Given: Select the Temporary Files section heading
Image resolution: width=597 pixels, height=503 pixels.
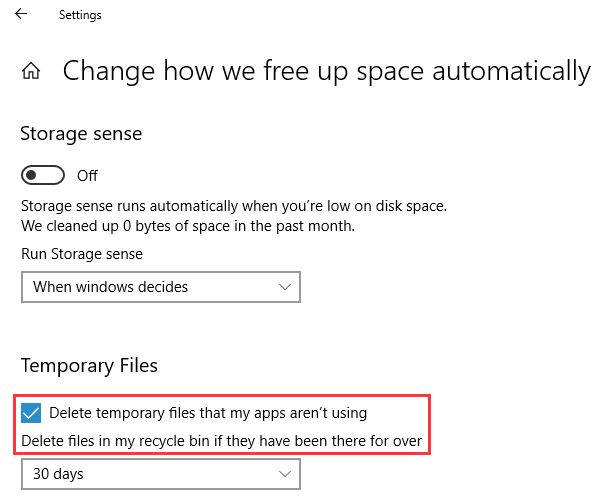Looking at the screenshot, I should (x=89, y=366).
